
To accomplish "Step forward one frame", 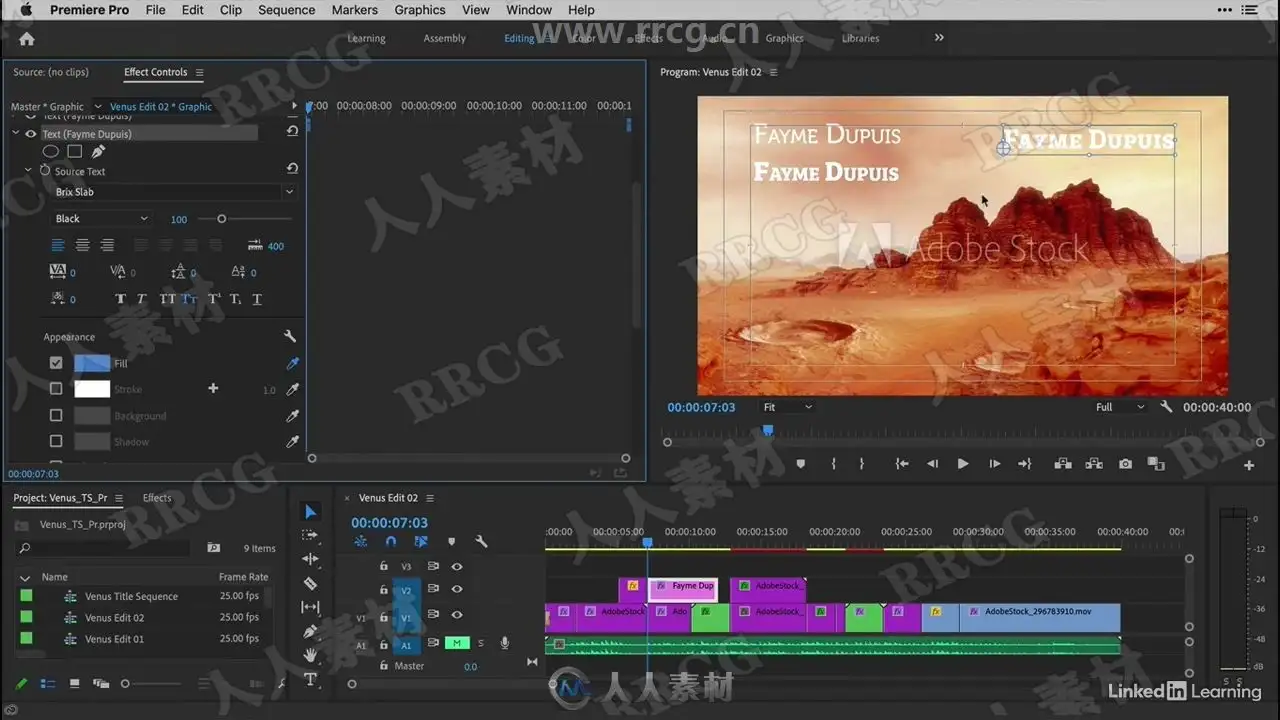I will pyautogui.click(x=994, y=464).
